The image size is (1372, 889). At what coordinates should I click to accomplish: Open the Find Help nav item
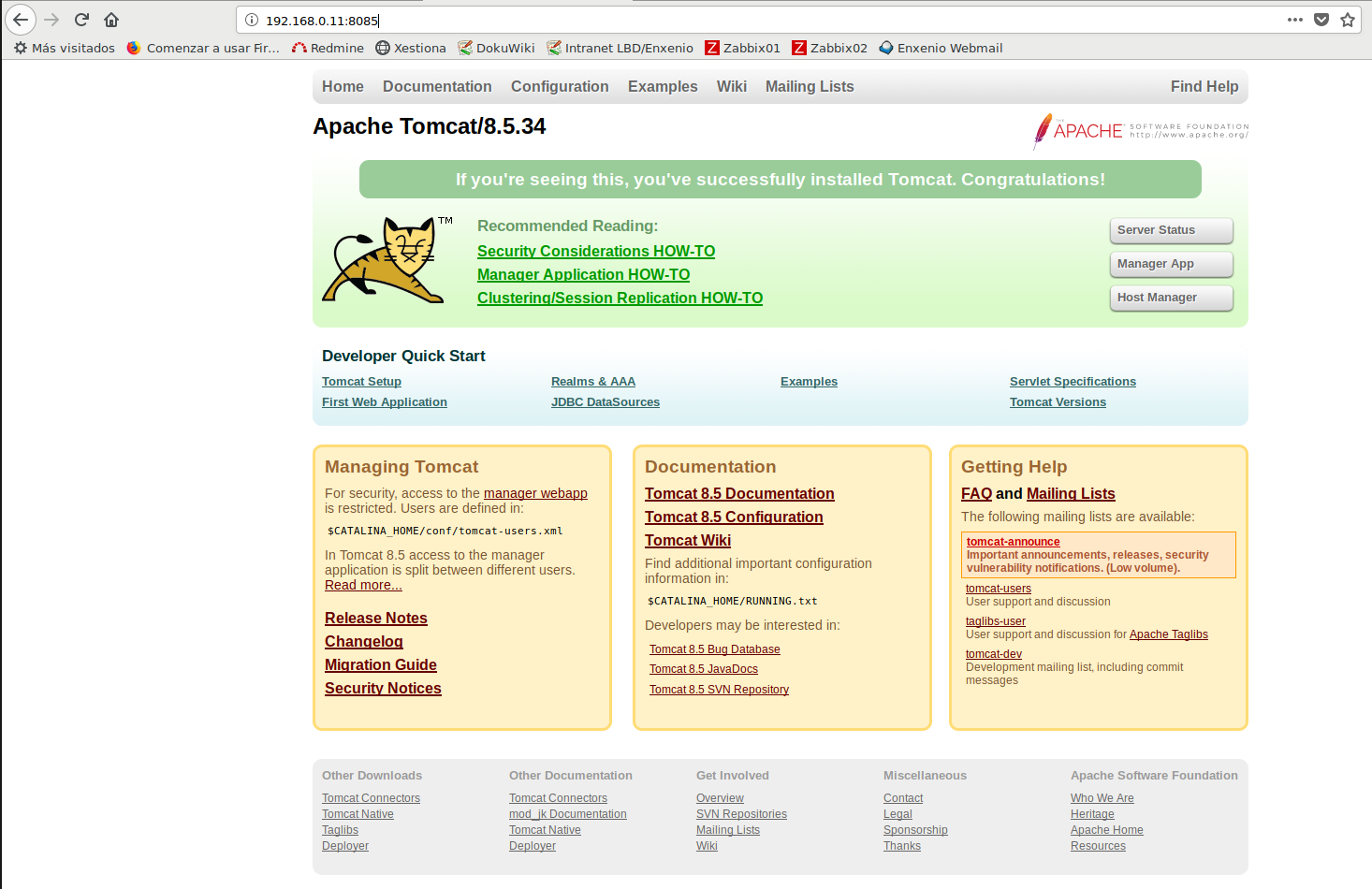point(1204,86)
